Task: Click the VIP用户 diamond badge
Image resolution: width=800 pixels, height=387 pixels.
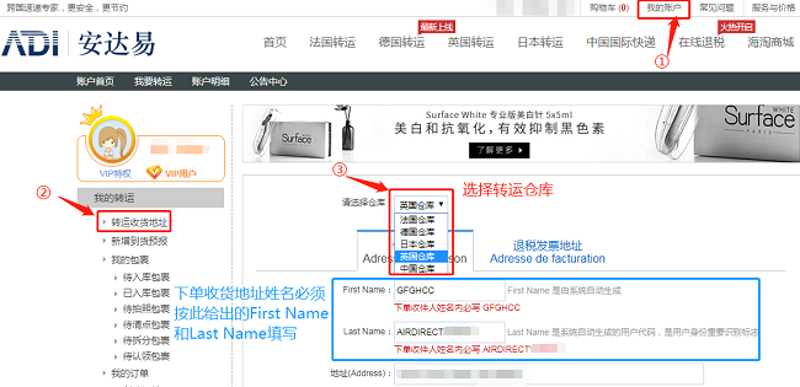Action: click(x=171, y=173)
